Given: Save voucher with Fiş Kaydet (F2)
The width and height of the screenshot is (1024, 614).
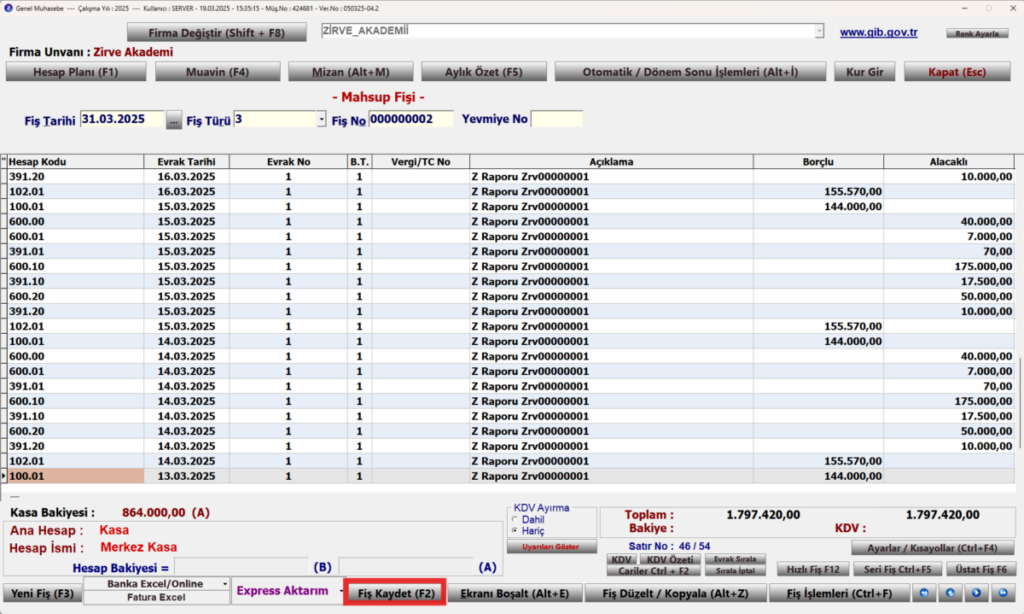Looking at the screenshot, I should coord(396,593).
